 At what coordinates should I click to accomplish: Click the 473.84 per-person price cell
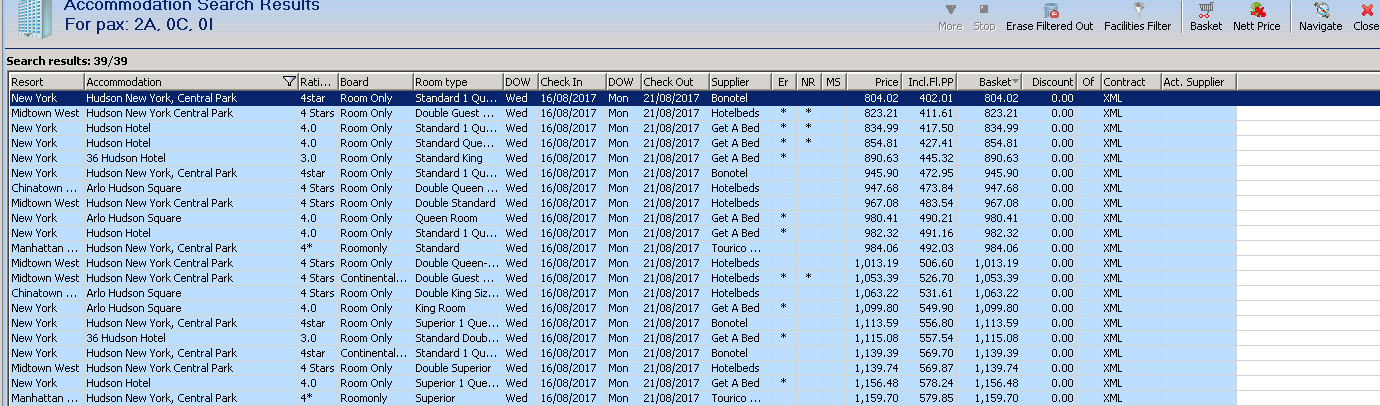(x=930, y=188)
